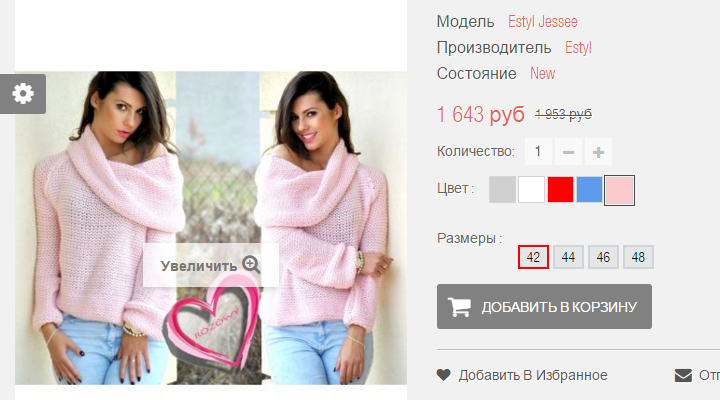720x400 pixels.
Task: Click the heart favorites icon
Action: click(x=444, y=375)
